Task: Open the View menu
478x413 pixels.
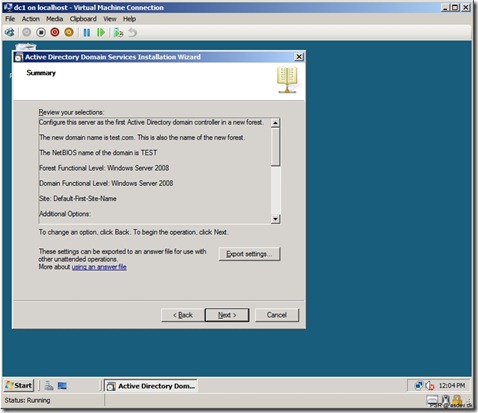Action: coord(110,19)
